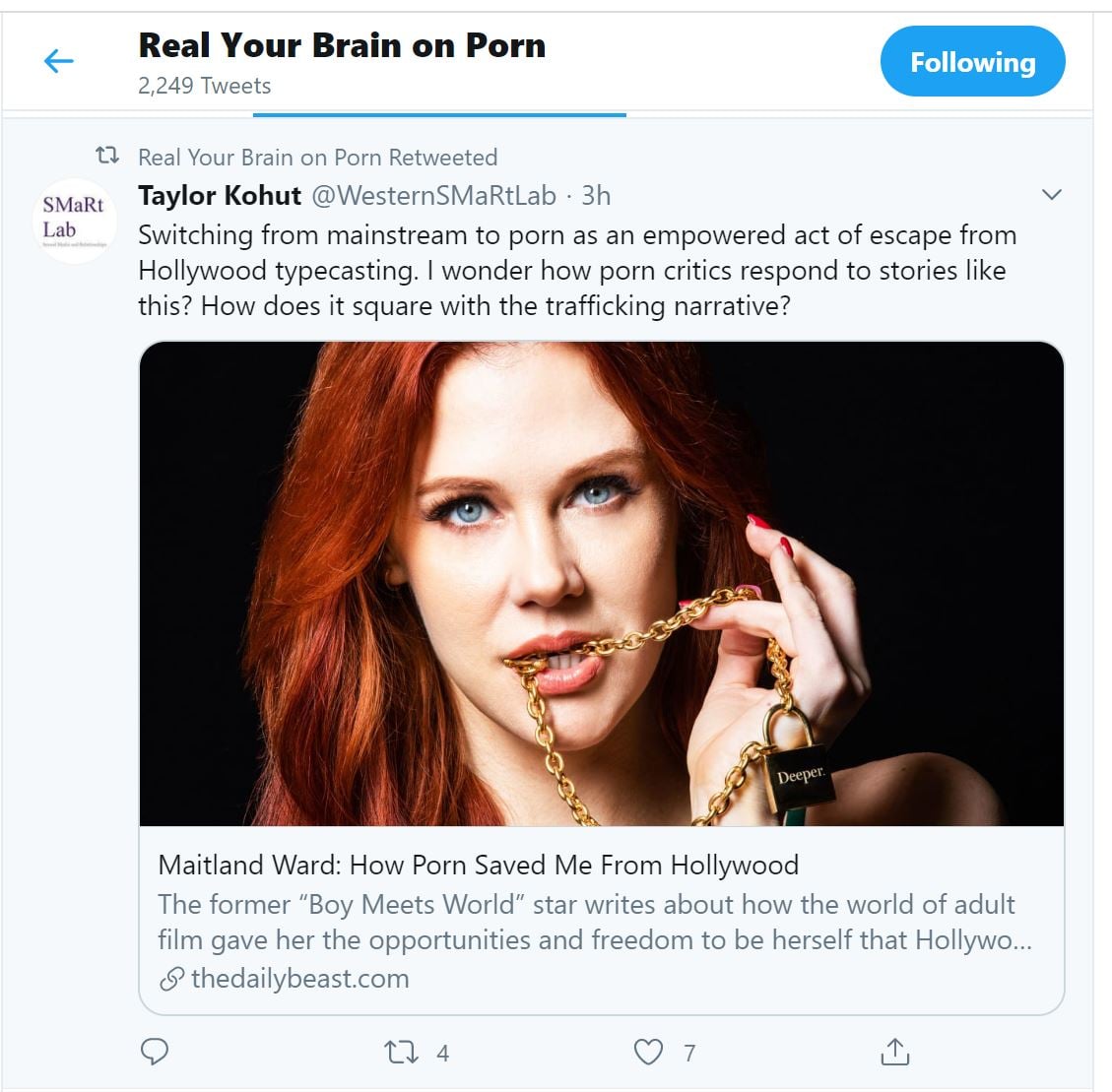
Task: Click the @WesternSMaRtLab handle
Action: [x=433, y=195]
